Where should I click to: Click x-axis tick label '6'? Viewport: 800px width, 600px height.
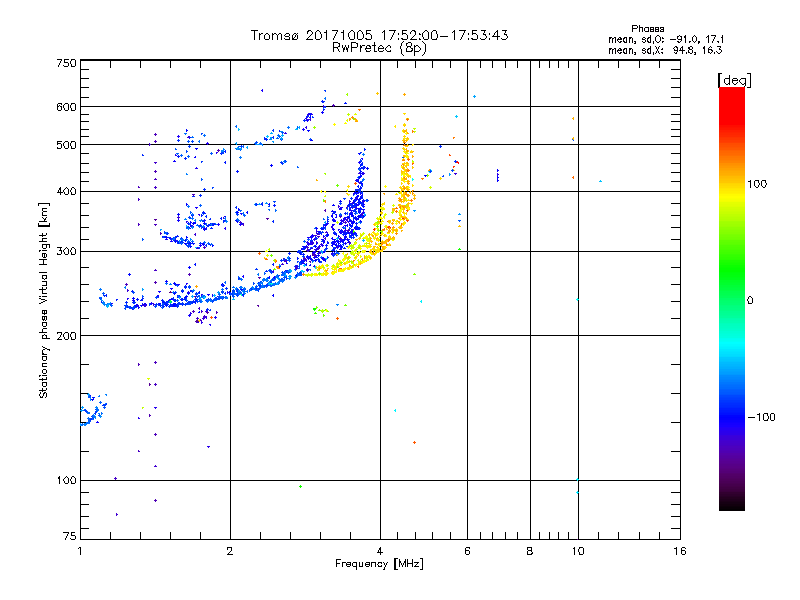pyautogui.click(x=467, y=551)
